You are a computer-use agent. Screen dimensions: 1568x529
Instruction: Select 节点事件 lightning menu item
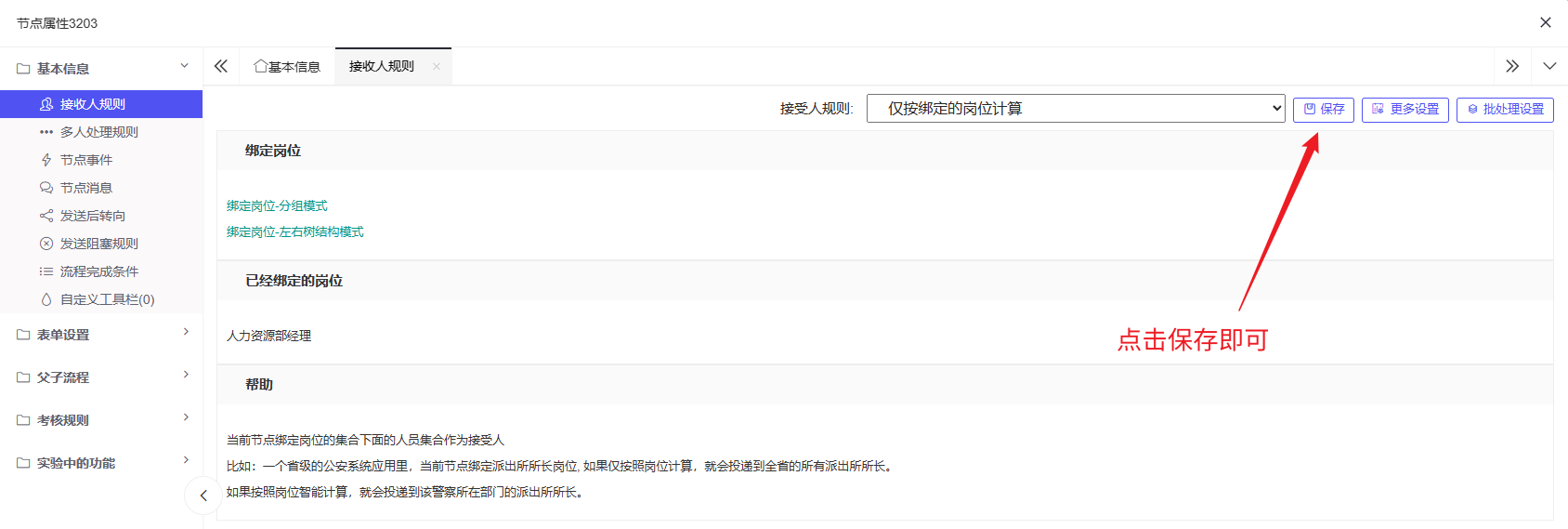pos(85,160)
